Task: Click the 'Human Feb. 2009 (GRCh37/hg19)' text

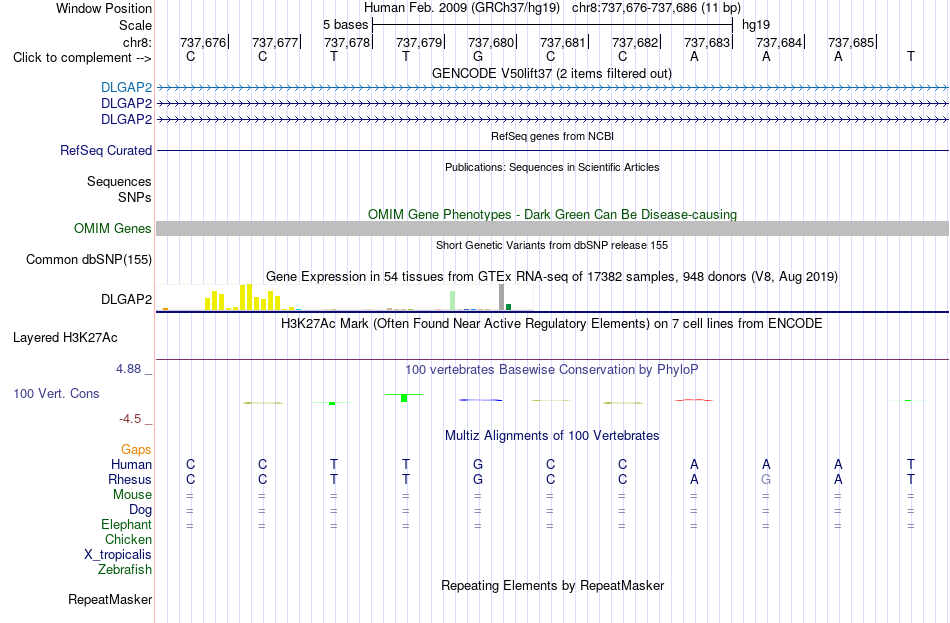Action: 464,8
